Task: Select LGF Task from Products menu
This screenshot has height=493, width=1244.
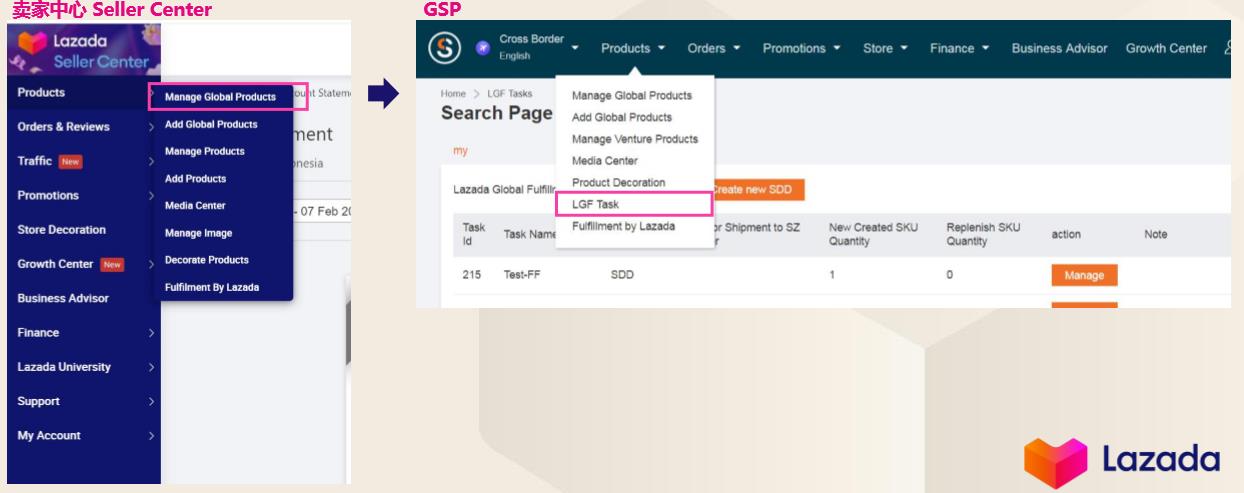Action: click(595, 204)
